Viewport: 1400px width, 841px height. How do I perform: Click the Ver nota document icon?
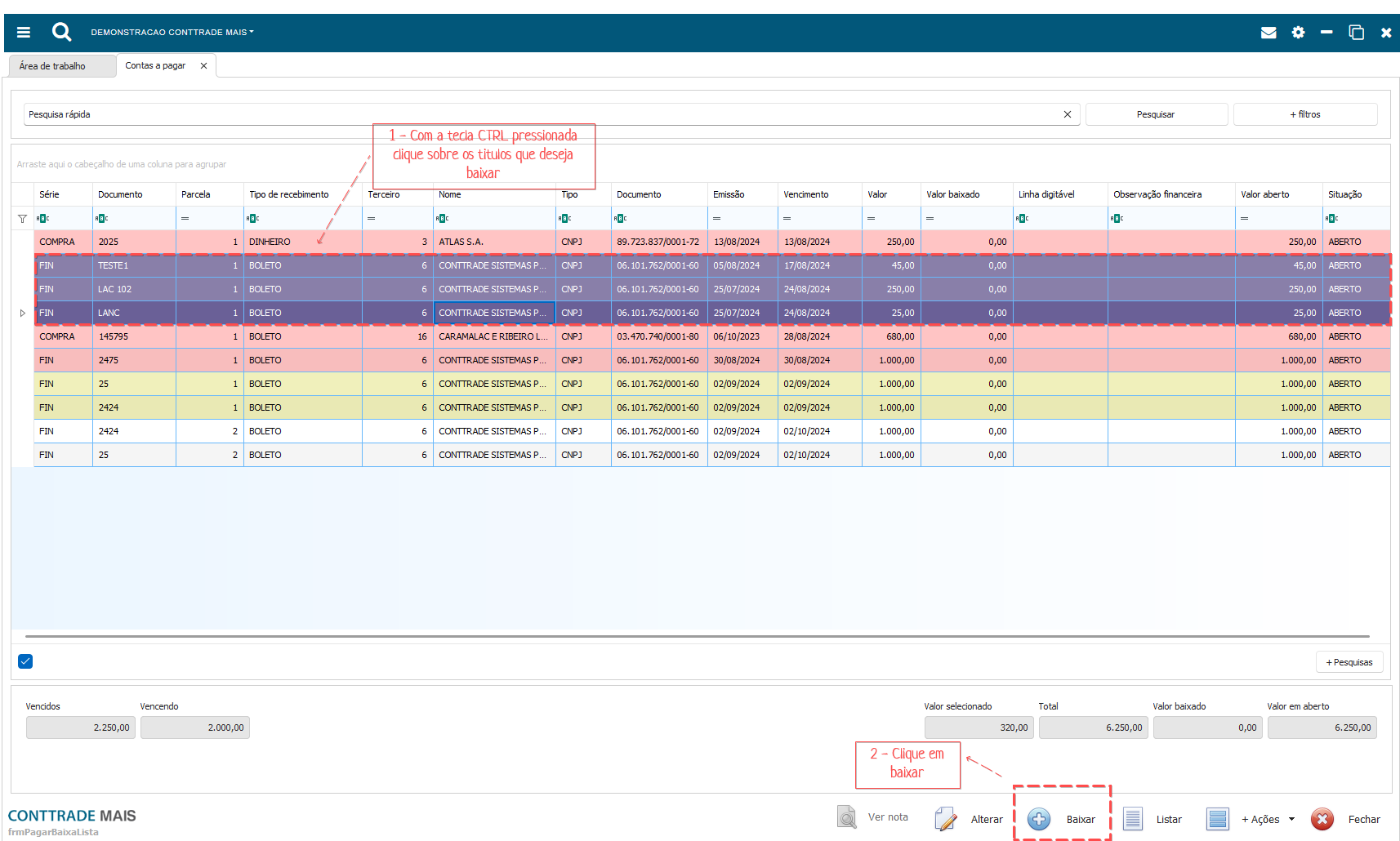coord(847,817)
